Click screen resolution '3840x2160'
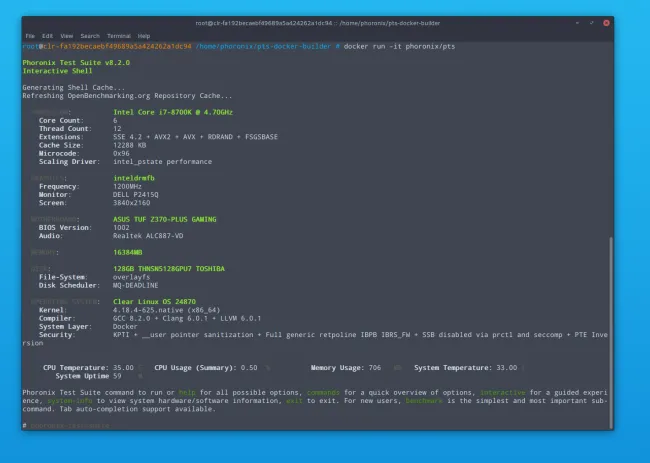Image resolution: width=650 pixels, height=463 pixels. coord(131,203)
